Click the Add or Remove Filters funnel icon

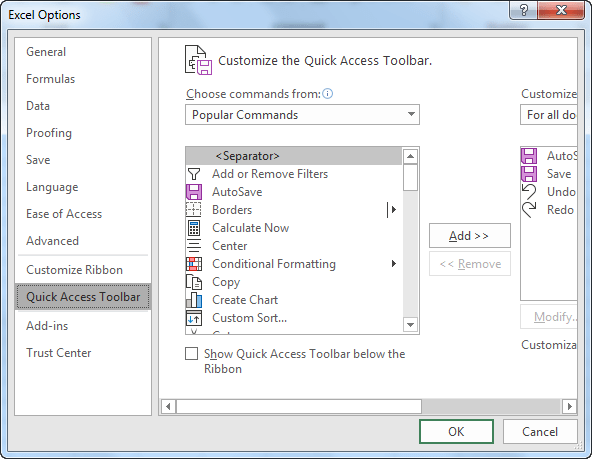(194, 174)
